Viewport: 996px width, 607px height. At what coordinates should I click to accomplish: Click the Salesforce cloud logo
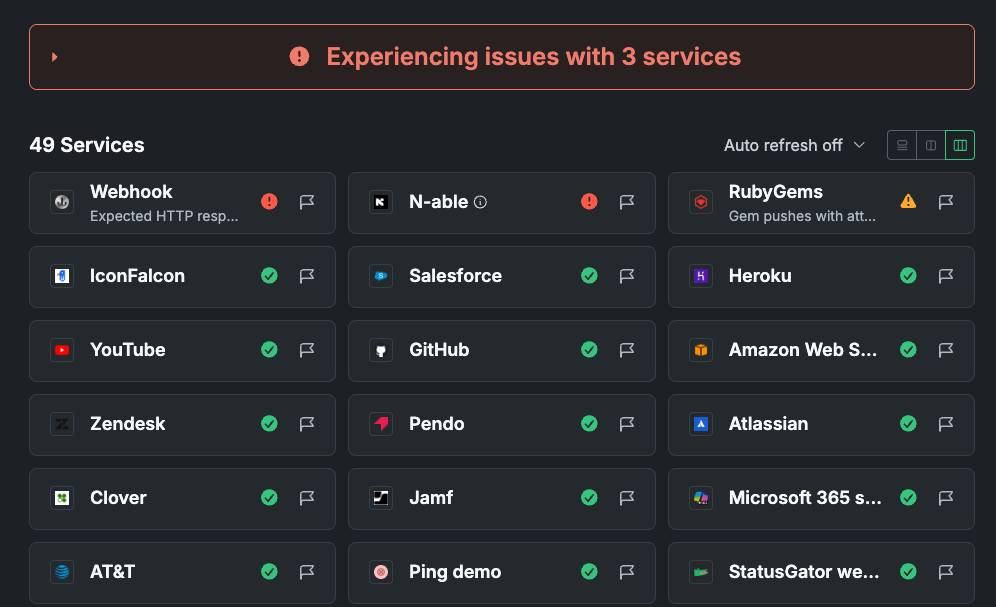pos(380,276)
